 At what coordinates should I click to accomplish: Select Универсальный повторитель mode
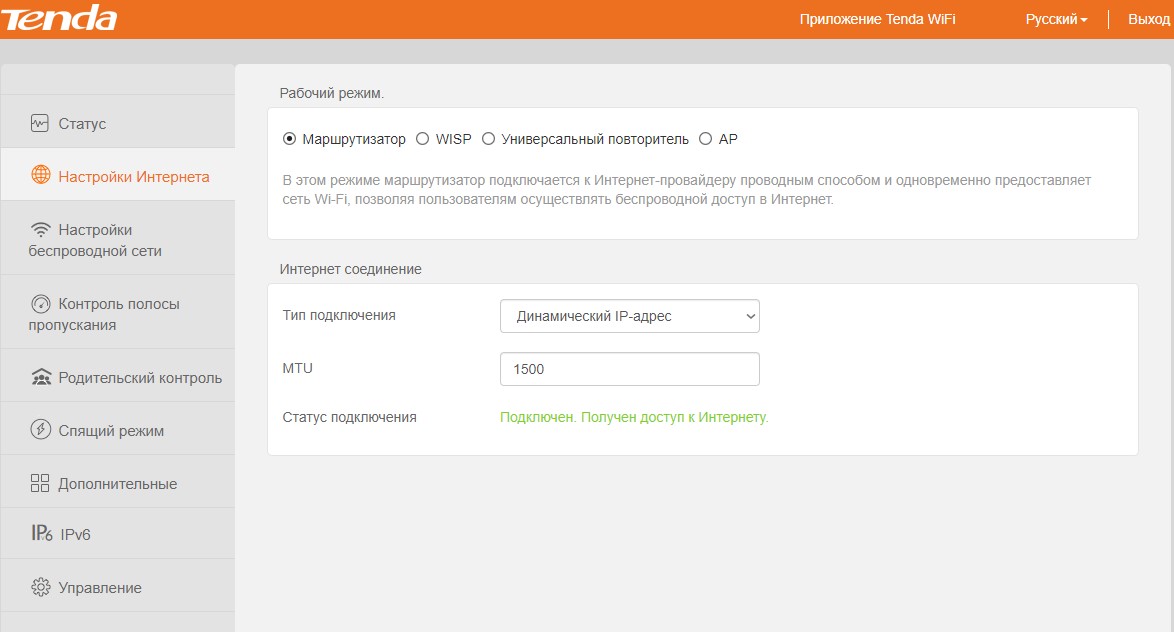click(x=488, y=139)
